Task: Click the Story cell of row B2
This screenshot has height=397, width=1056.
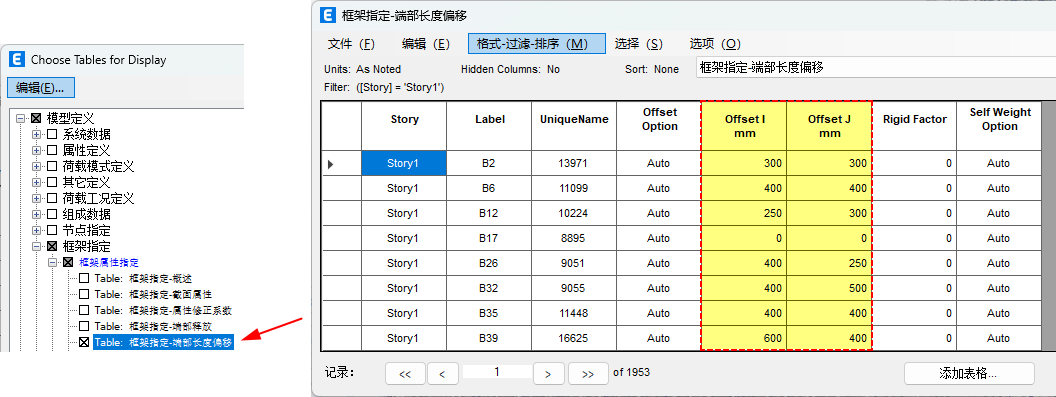Action: click(x=404, y=163)
